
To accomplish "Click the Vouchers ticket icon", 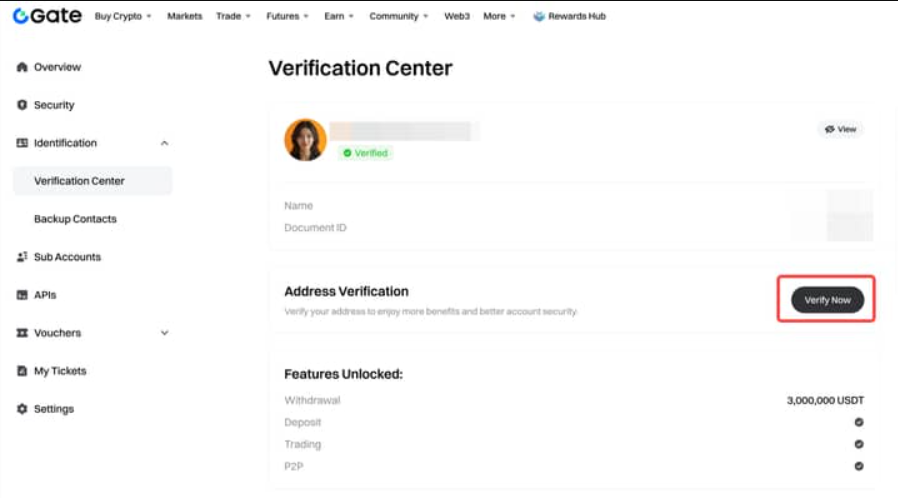I will coord(22,333).
